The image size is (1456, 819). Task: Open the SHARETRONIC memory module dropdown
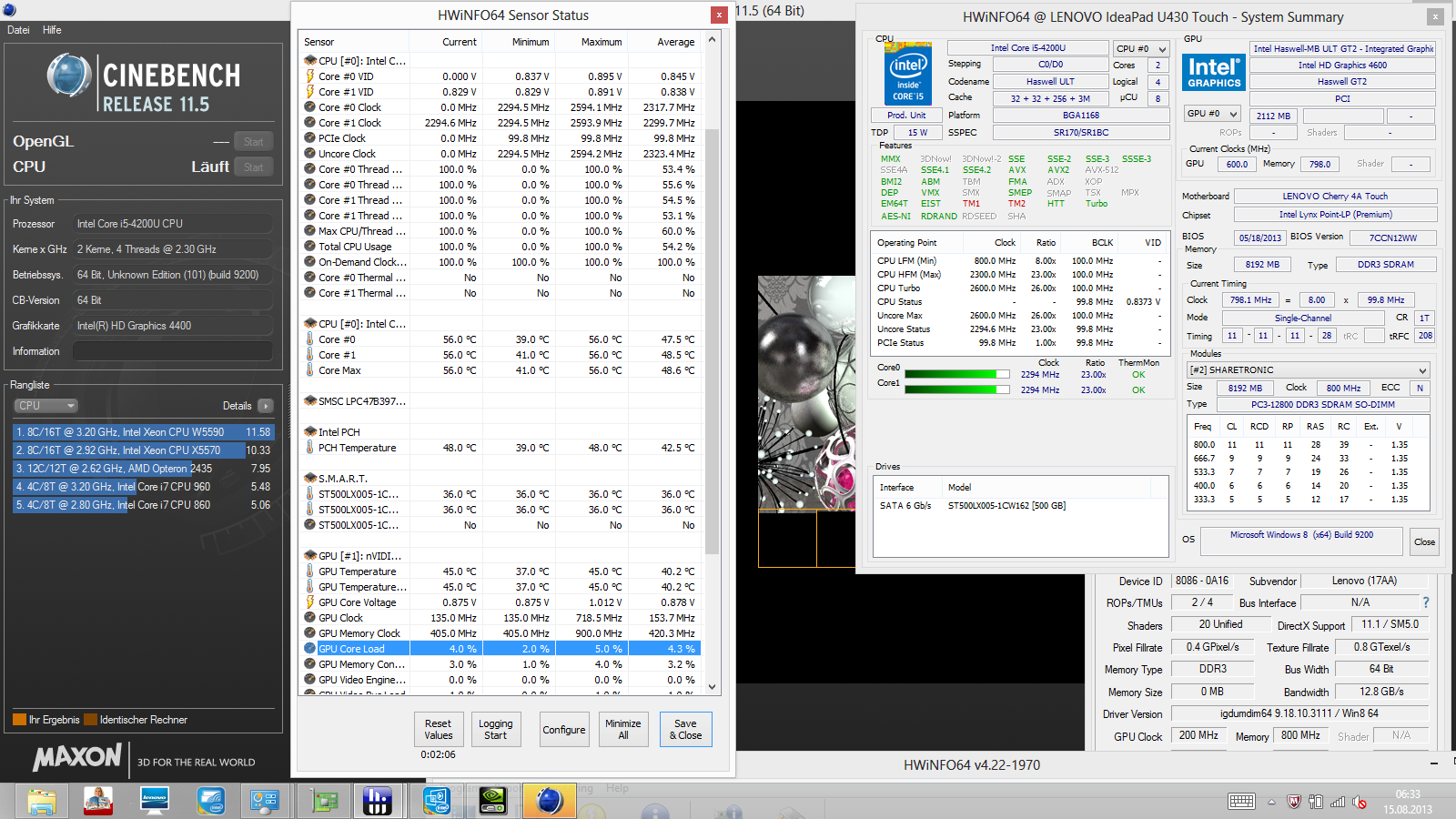click(1309, 369)
